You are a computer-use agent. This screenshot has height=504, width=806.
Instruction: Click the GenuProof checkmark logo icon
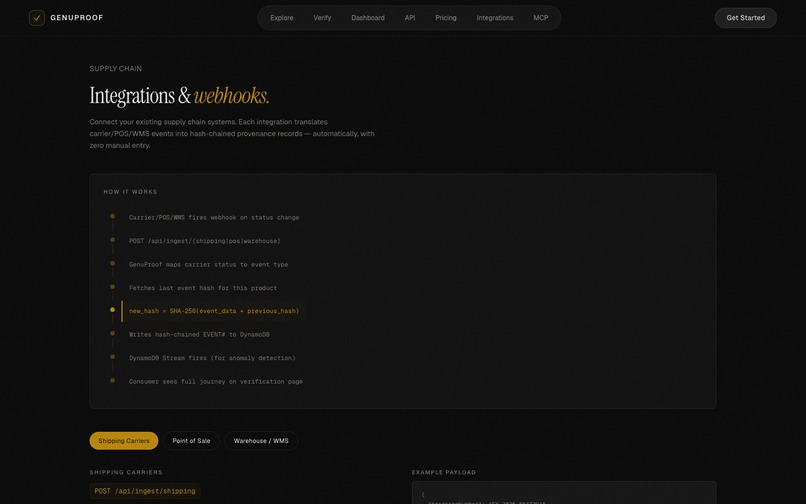(36, 18)
